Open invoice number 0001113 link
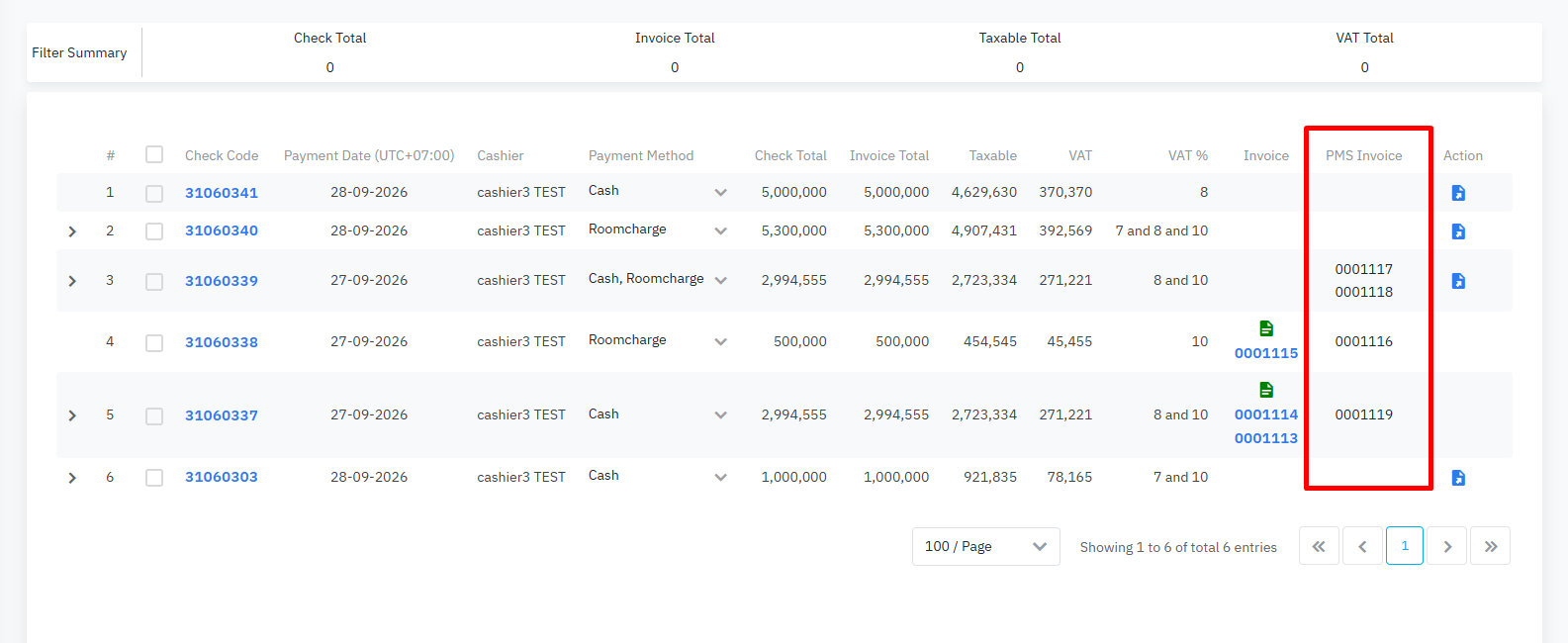This screenshot has height=643, width=1568. point(1266,438)
